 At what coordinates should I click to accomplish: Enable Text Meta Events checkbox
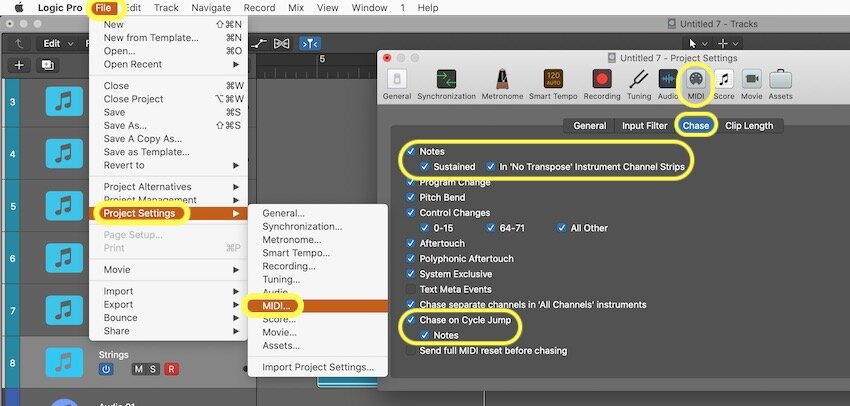[x=411, y=289]
